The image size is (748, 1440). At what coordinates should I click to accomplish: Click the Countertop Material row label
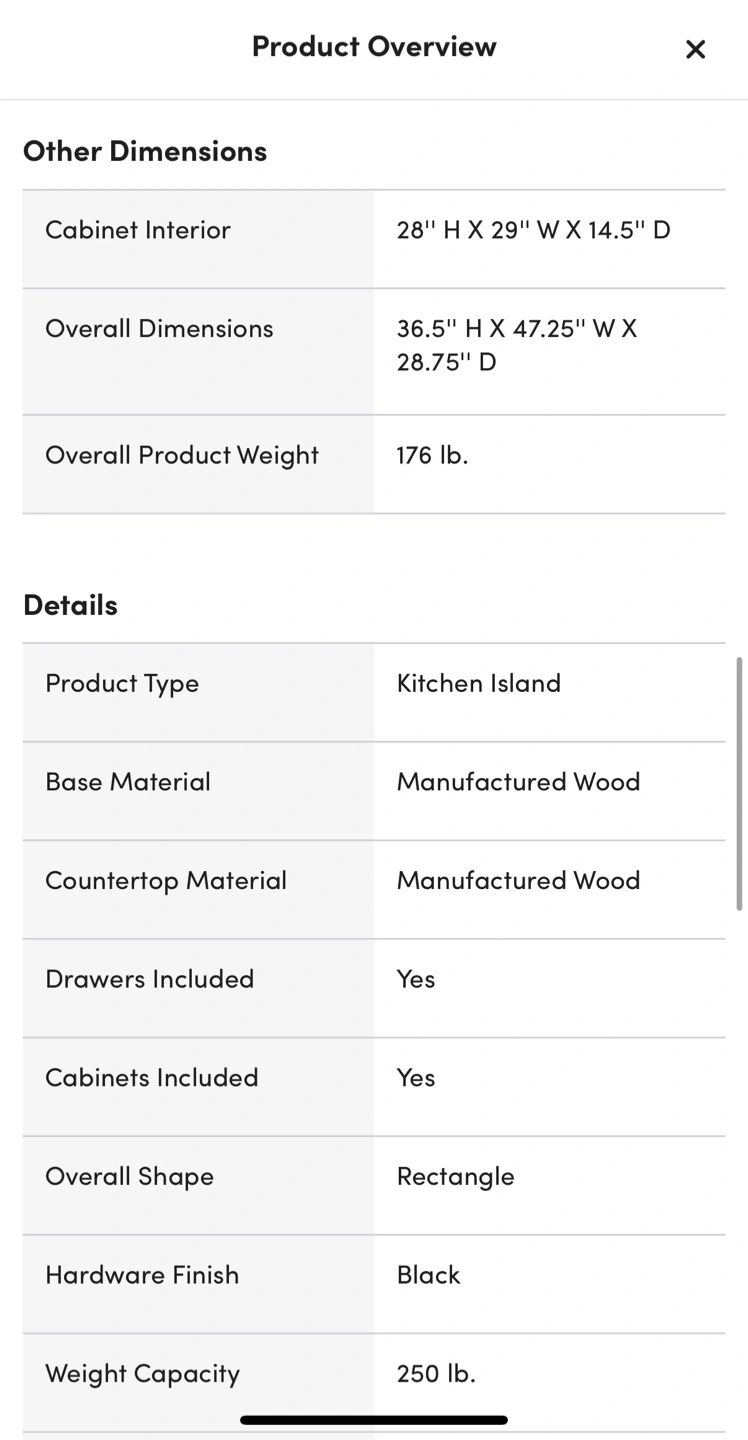coord(166,881)
